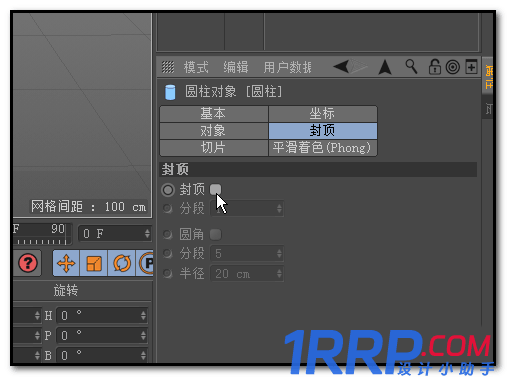507x377 pixels.
Task: Click the grip dots icon left of 模式
Action: tap(168, 67)
